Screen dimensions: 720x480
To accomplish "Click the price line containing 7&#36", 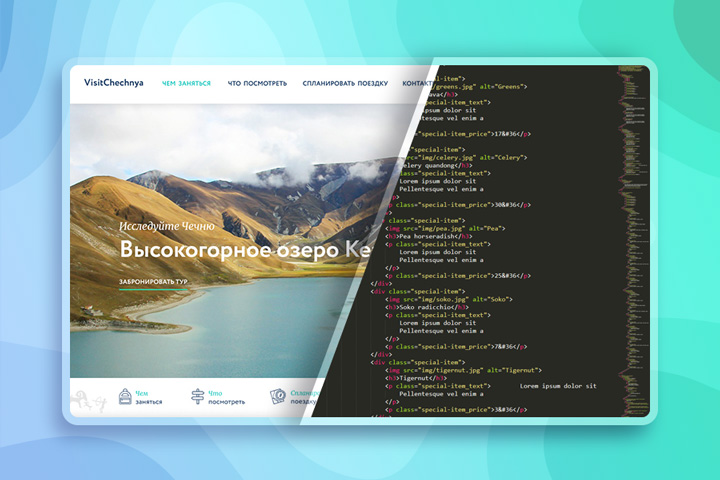I will pyautogui.click(x=456, y=346).
